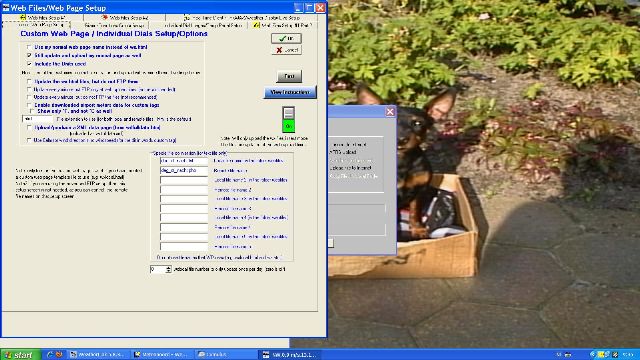640x360 pixels.
Task: Click the red X Cancel button
Action: [x=286, y=50]
